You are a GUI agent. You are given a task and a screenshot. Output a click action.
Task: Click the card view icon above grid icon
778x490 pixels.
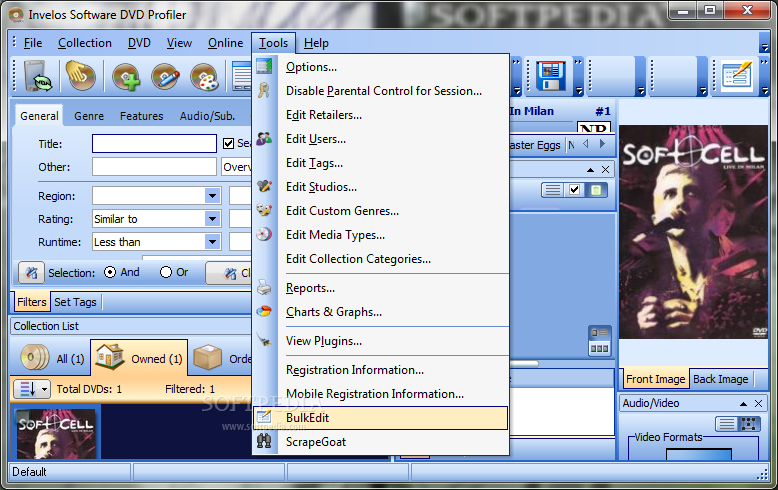pyautogui.click(x=599, y=333)
